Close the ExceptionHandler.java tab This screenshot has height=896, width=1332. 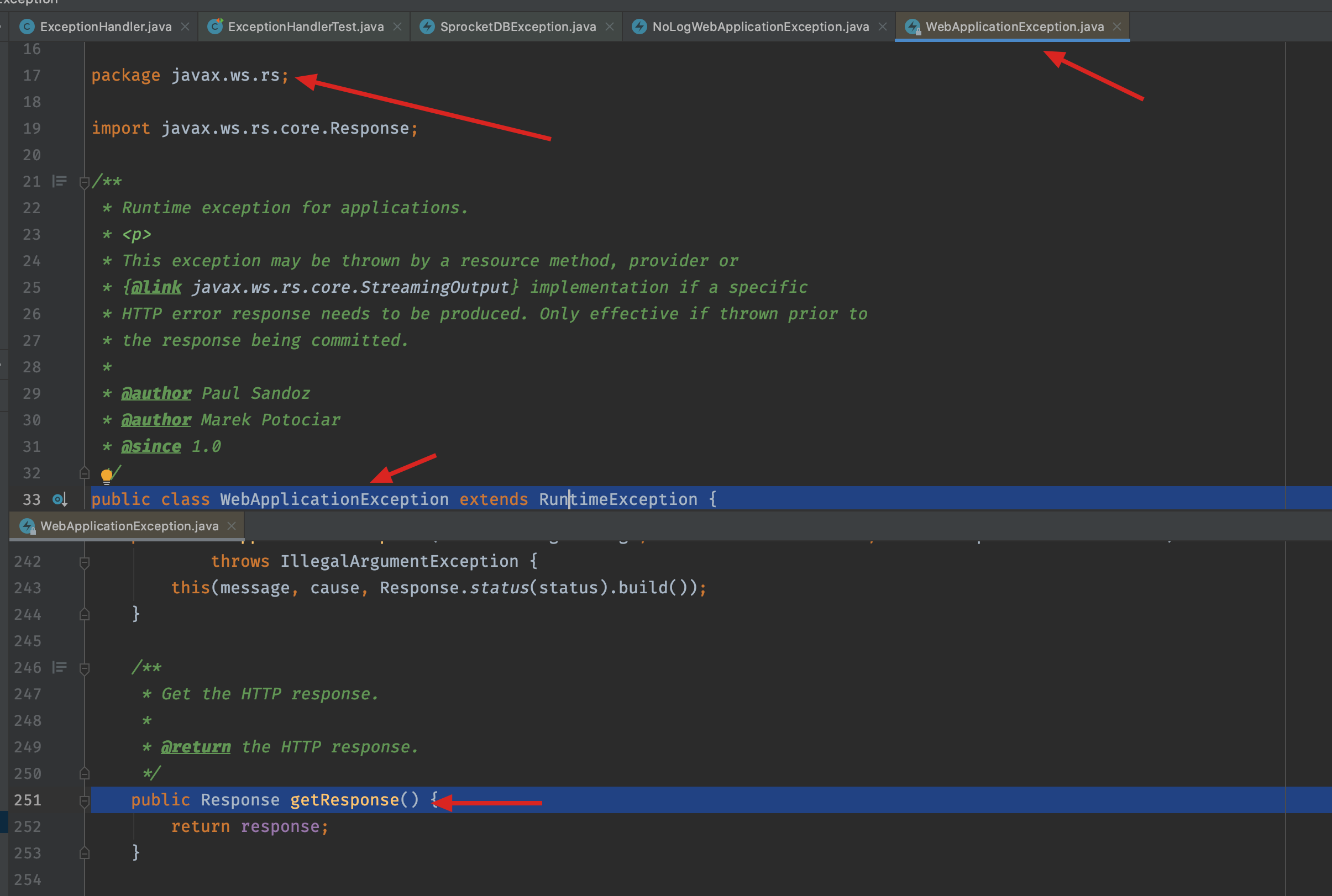tap(185, 27)
